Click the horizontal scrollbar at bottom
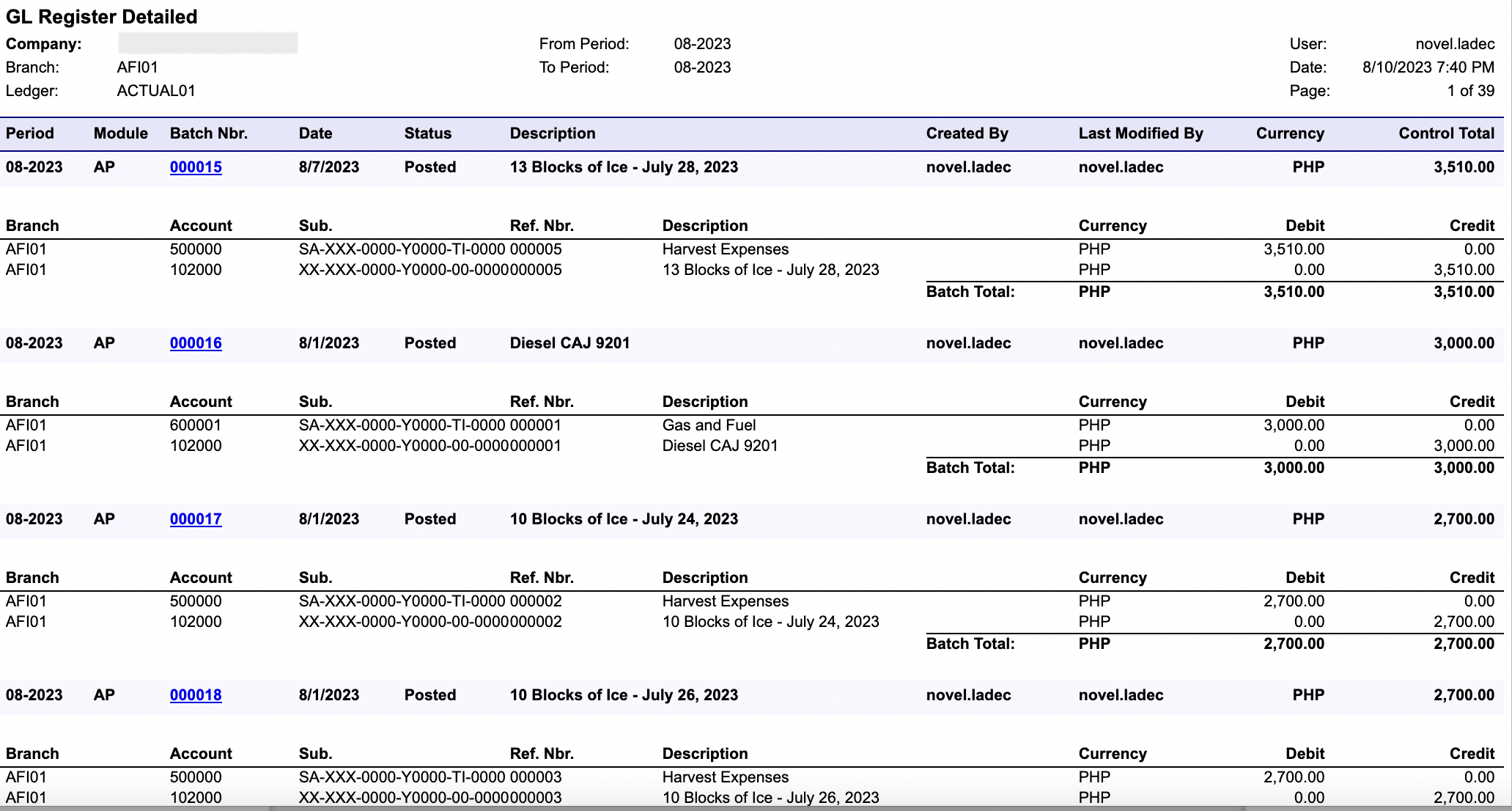1512x811 pixels. tap(756, 808)
